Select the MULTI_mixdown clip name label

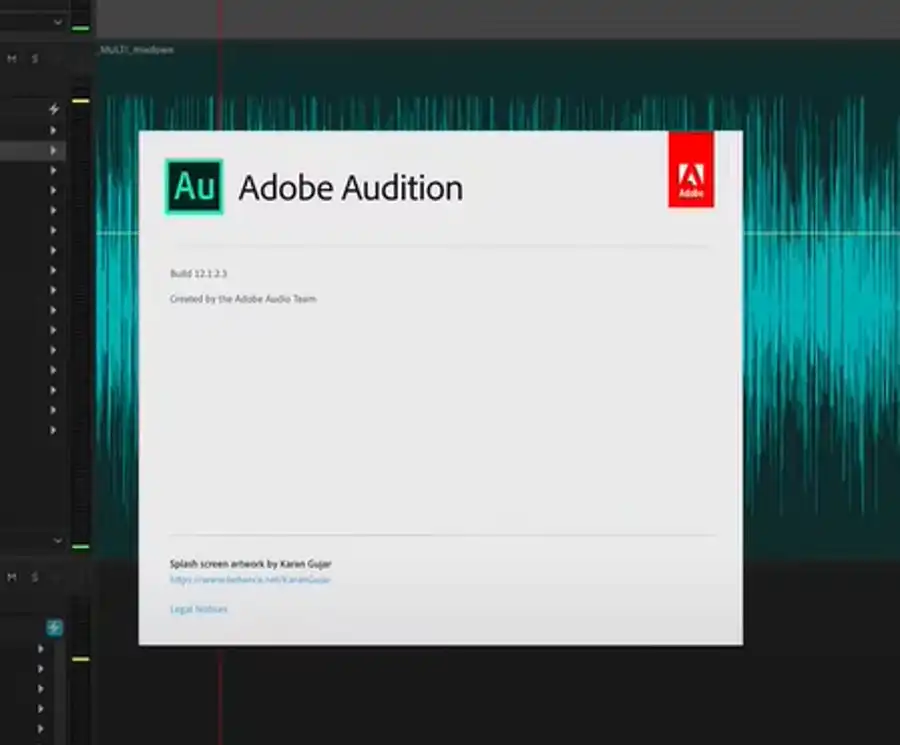(x=137, y=50)
